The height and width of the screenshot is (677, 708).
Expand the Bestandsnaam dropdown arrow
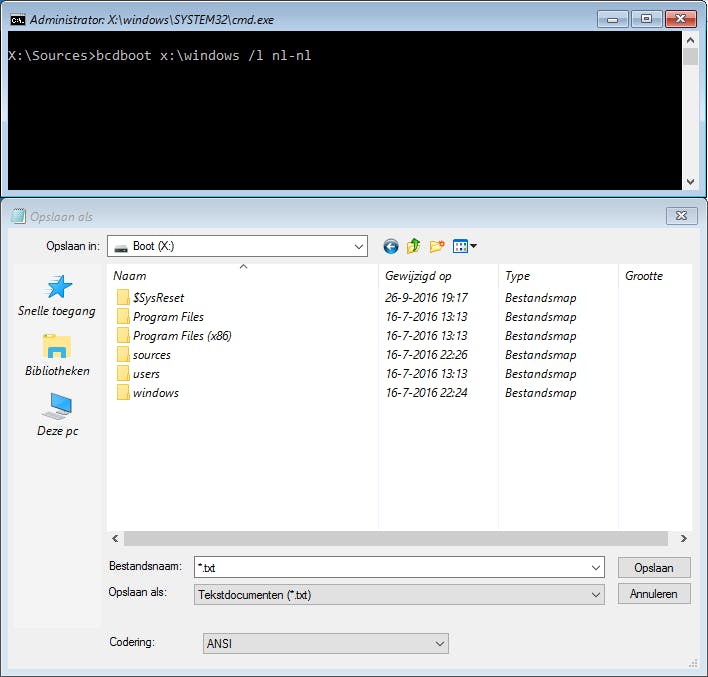coord(596,568)
